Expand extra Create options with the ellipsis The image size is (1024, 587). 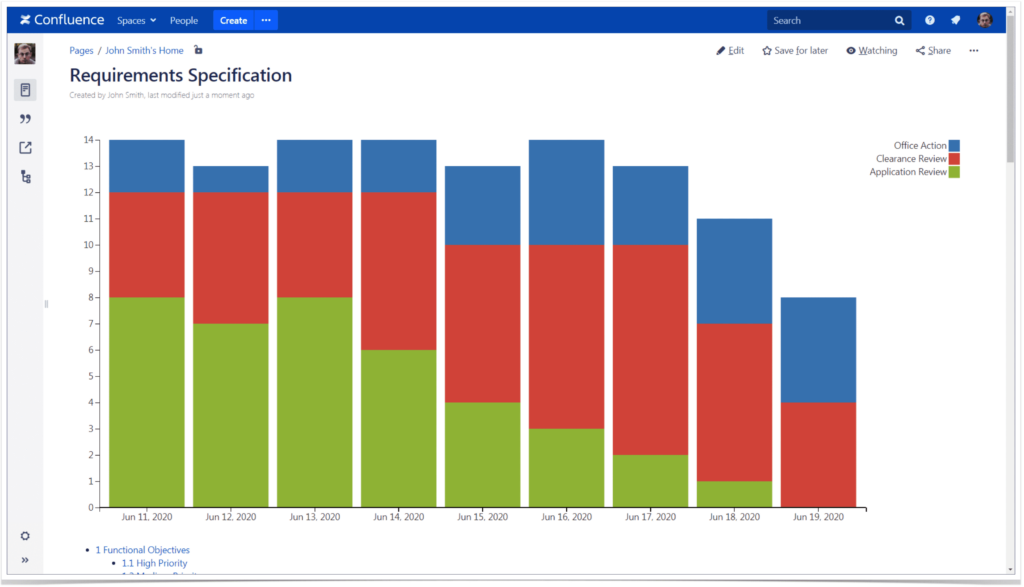265,19
